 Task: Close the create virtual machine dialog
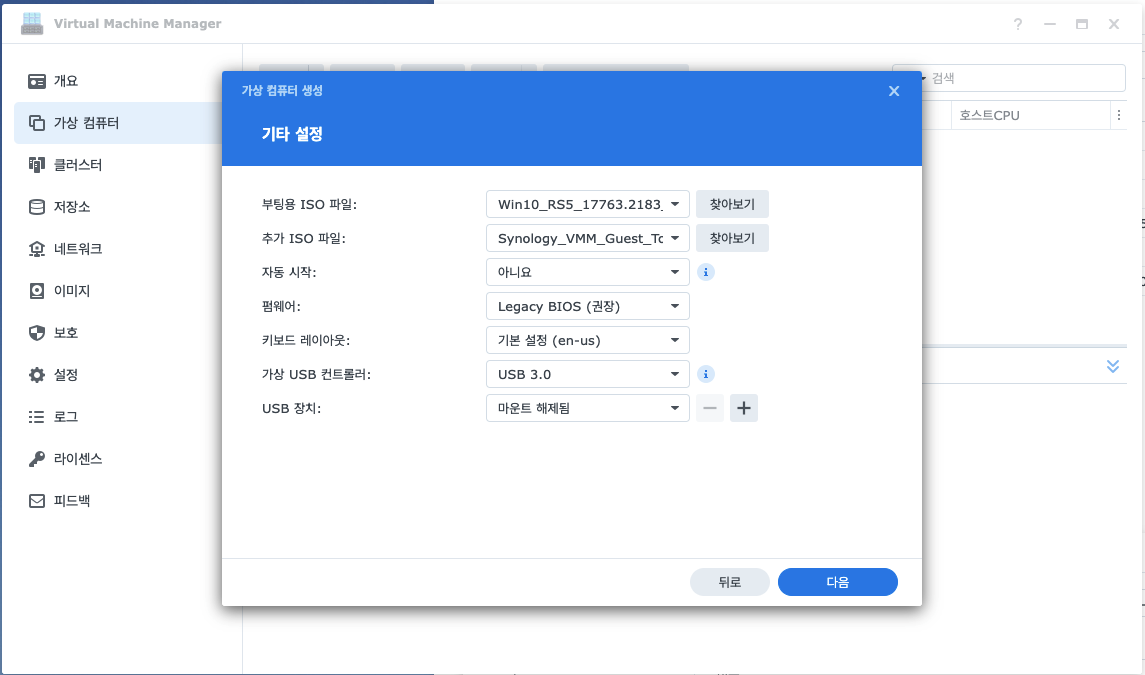click(x=894, y=91)
